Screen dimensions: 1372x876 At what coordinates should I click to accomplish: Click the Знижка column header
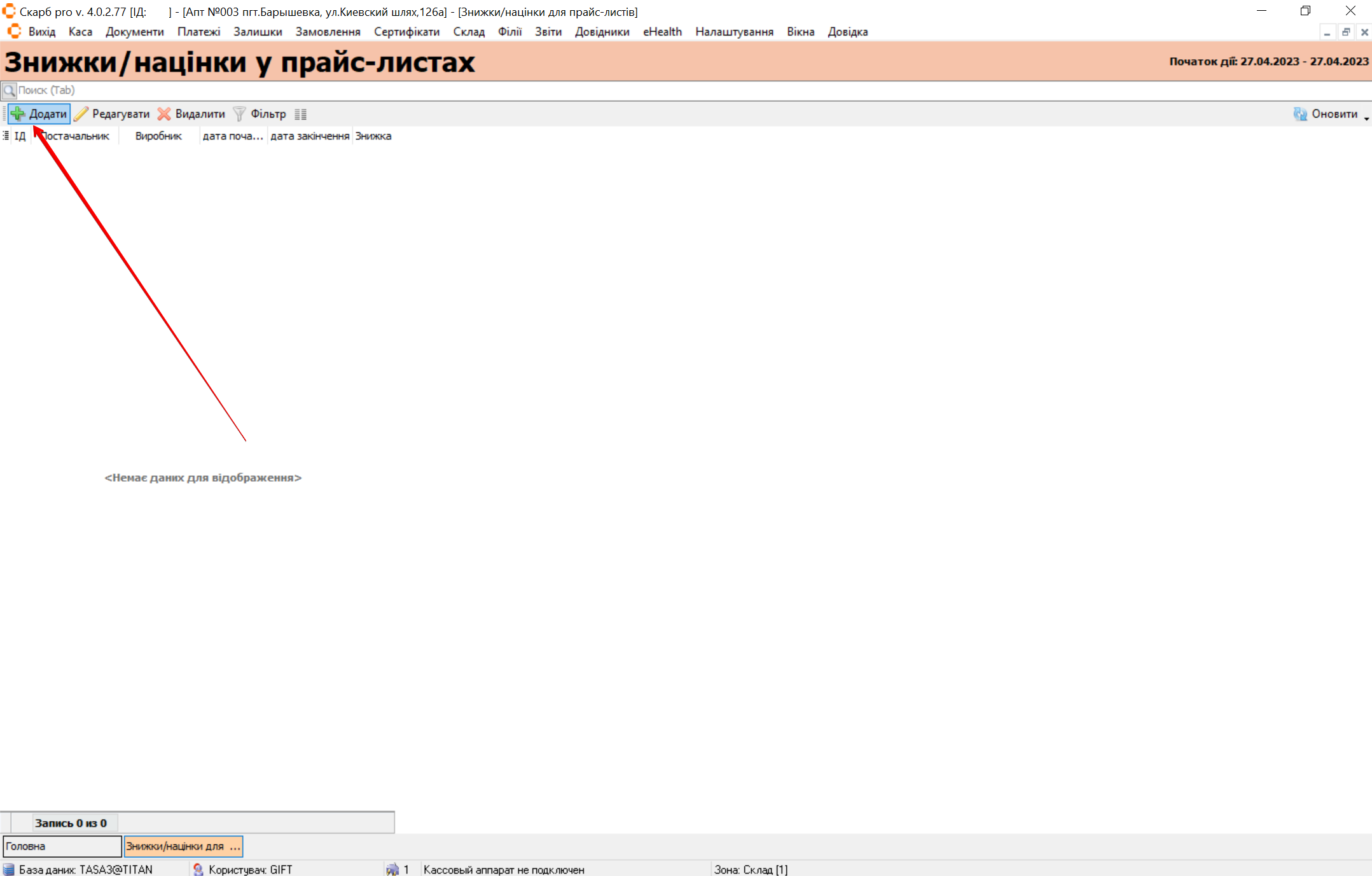pyautogui.click(x=373, y=136)
